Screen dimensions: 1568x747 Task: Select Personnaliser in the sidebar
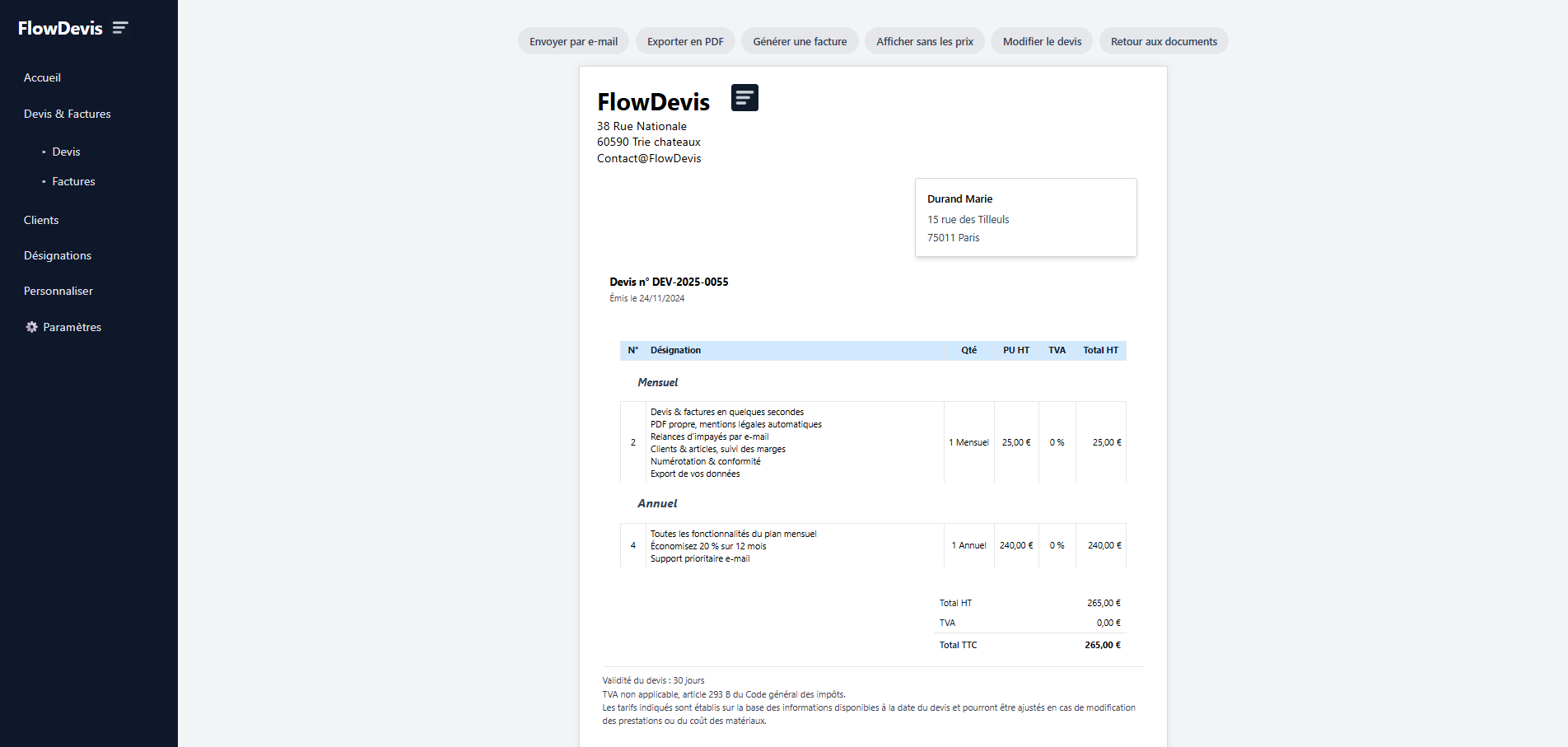[58, 291]
